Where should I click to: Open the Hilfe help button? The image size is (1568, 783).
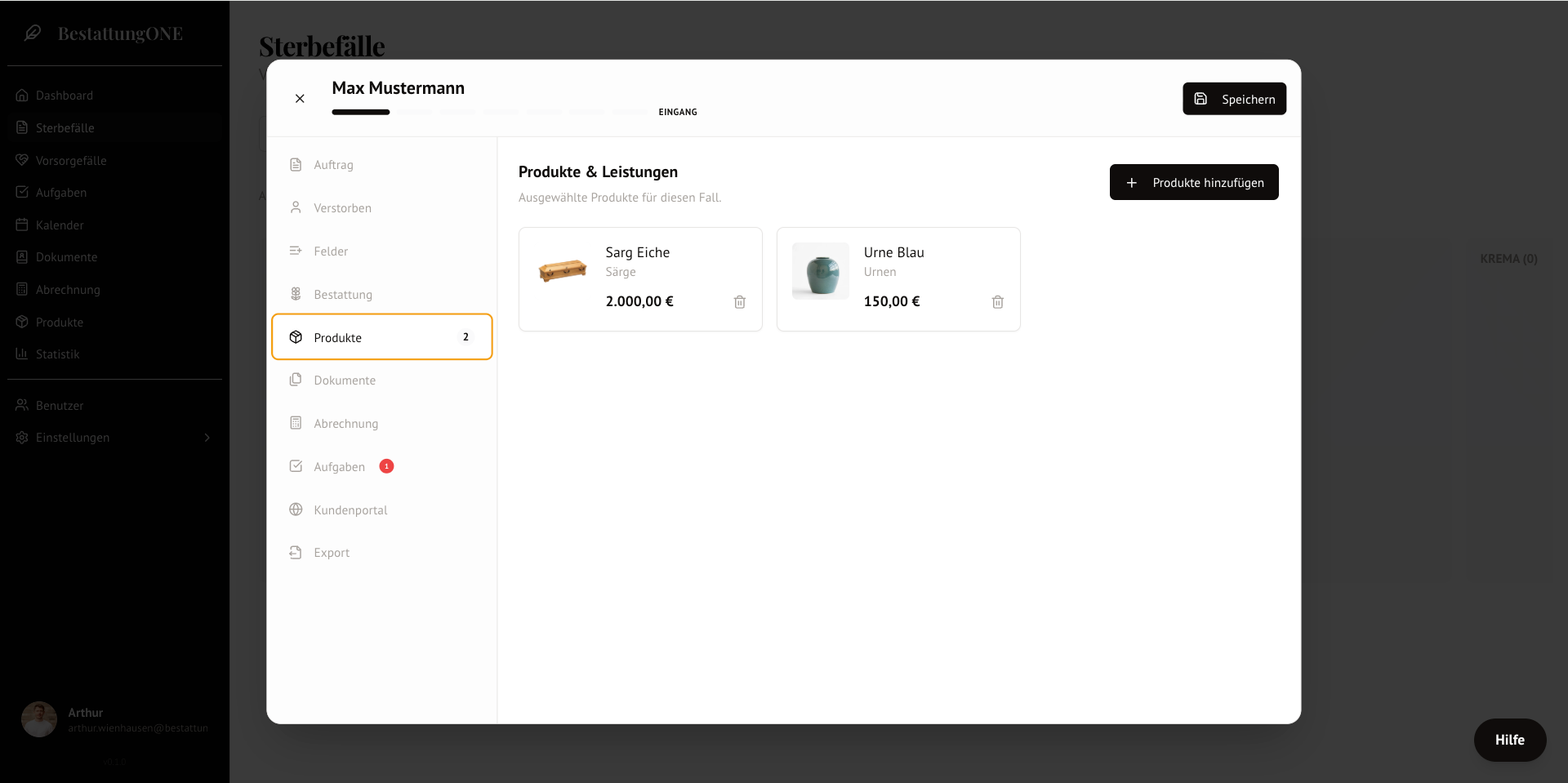click(1510, 740)
